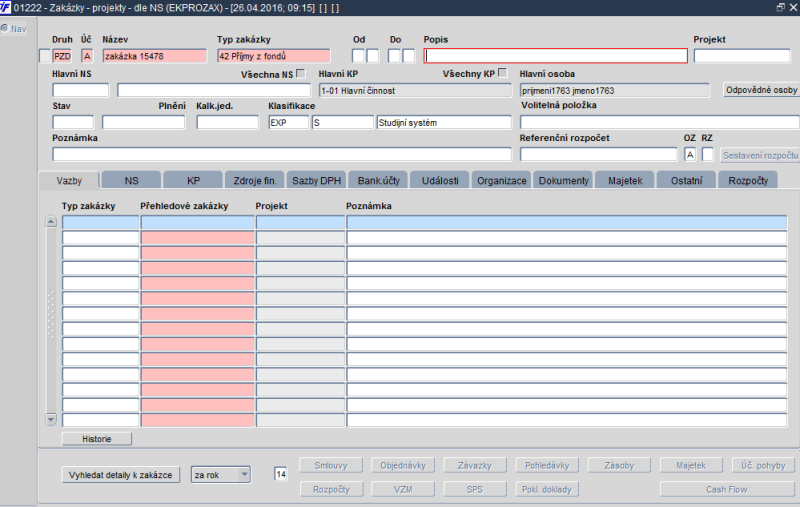
Task: Click the Historie button
Action: point(96,439)
